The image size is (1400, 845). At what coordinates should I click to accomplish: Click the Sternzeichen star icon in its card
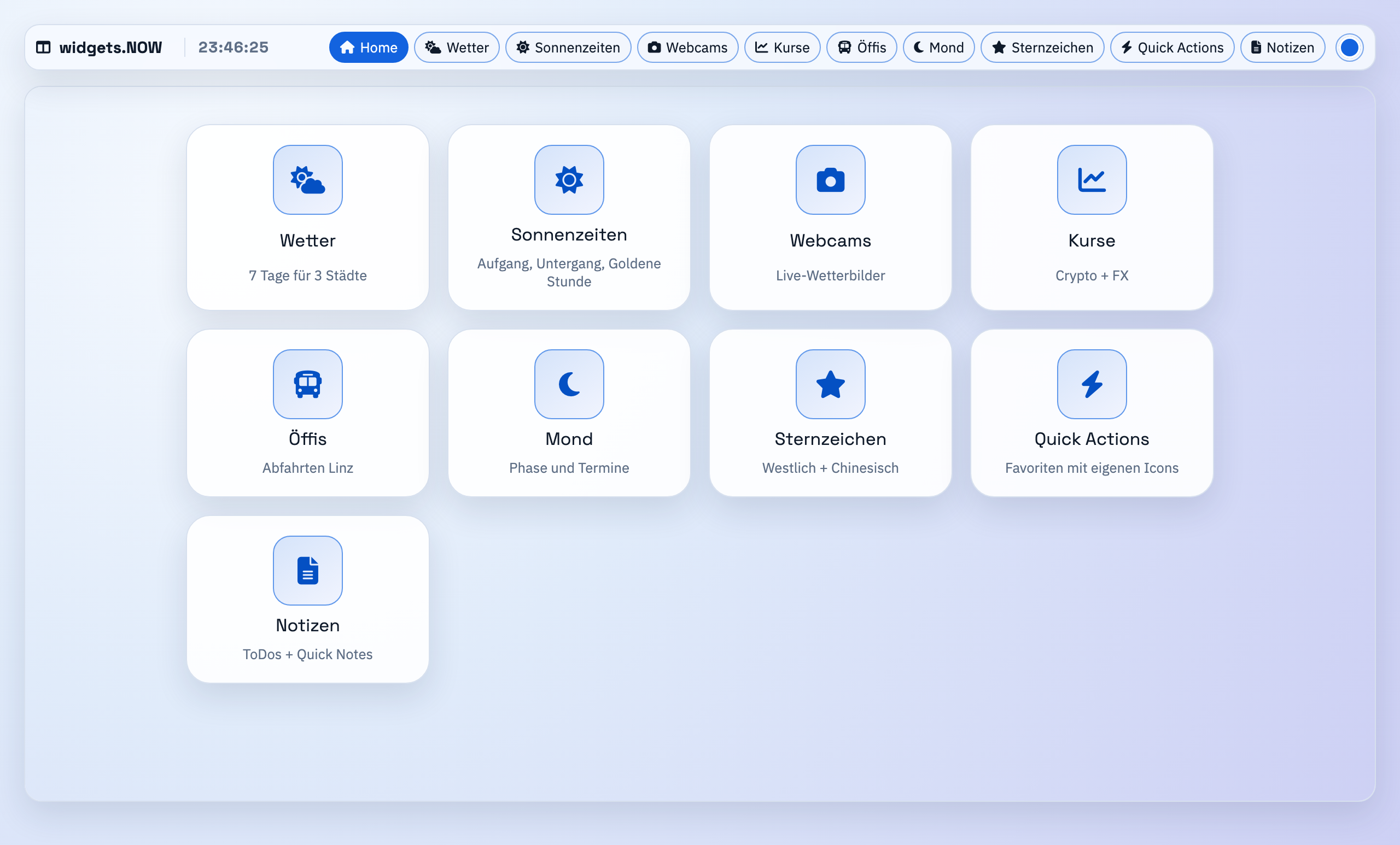coord(830,384)
